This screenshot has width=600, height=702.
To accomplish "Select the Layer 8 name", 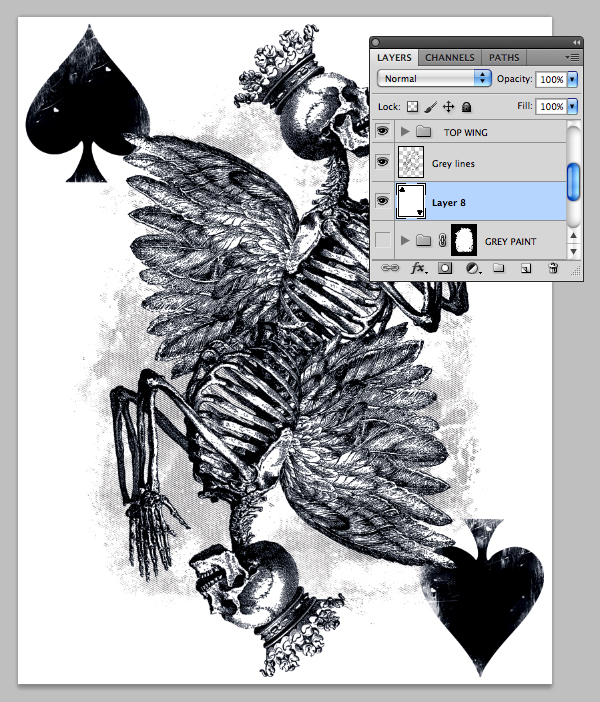I will [449, 203].
